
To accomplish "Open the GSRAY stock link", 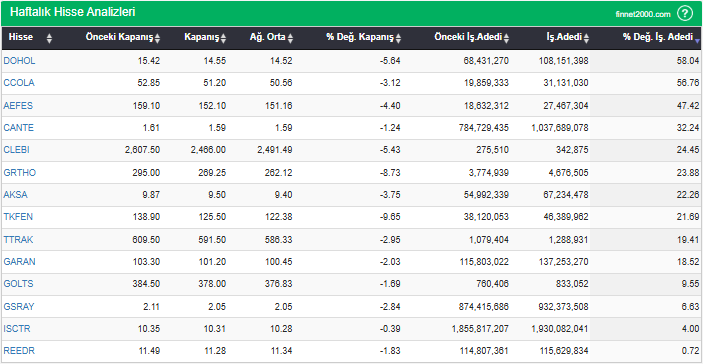I will [x=19, y=307].
